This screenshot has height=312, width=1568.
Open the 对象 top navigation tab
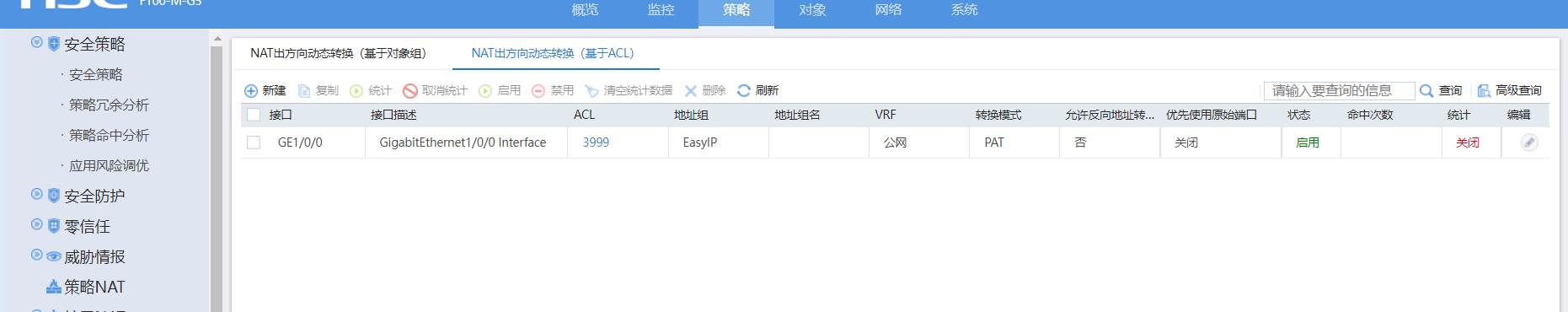(x=812, y=10)
